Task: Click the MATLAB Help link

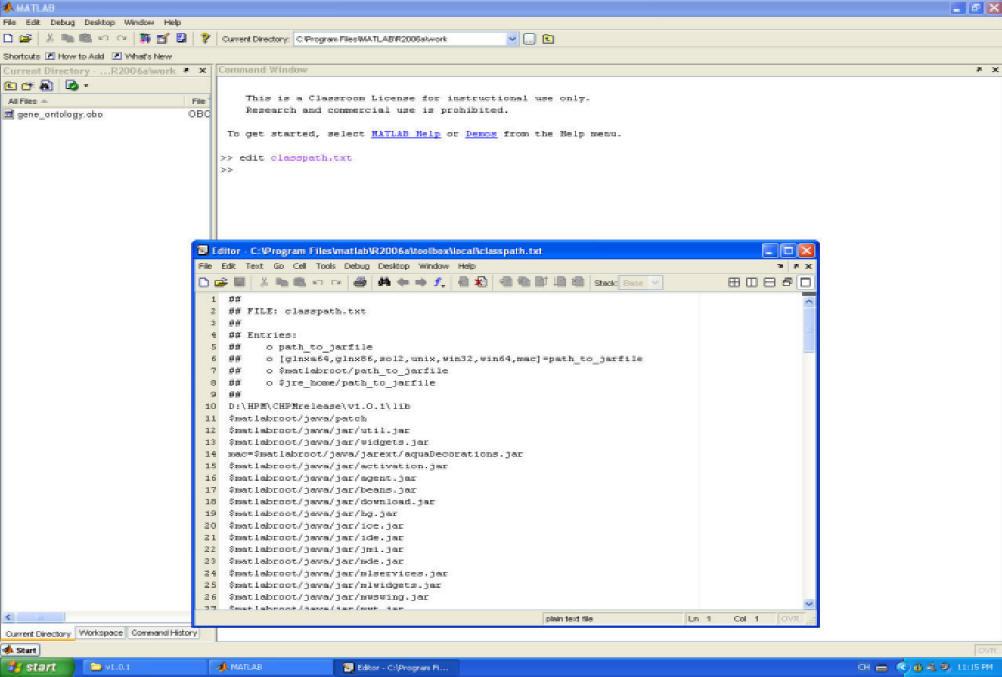Action: 406,134
